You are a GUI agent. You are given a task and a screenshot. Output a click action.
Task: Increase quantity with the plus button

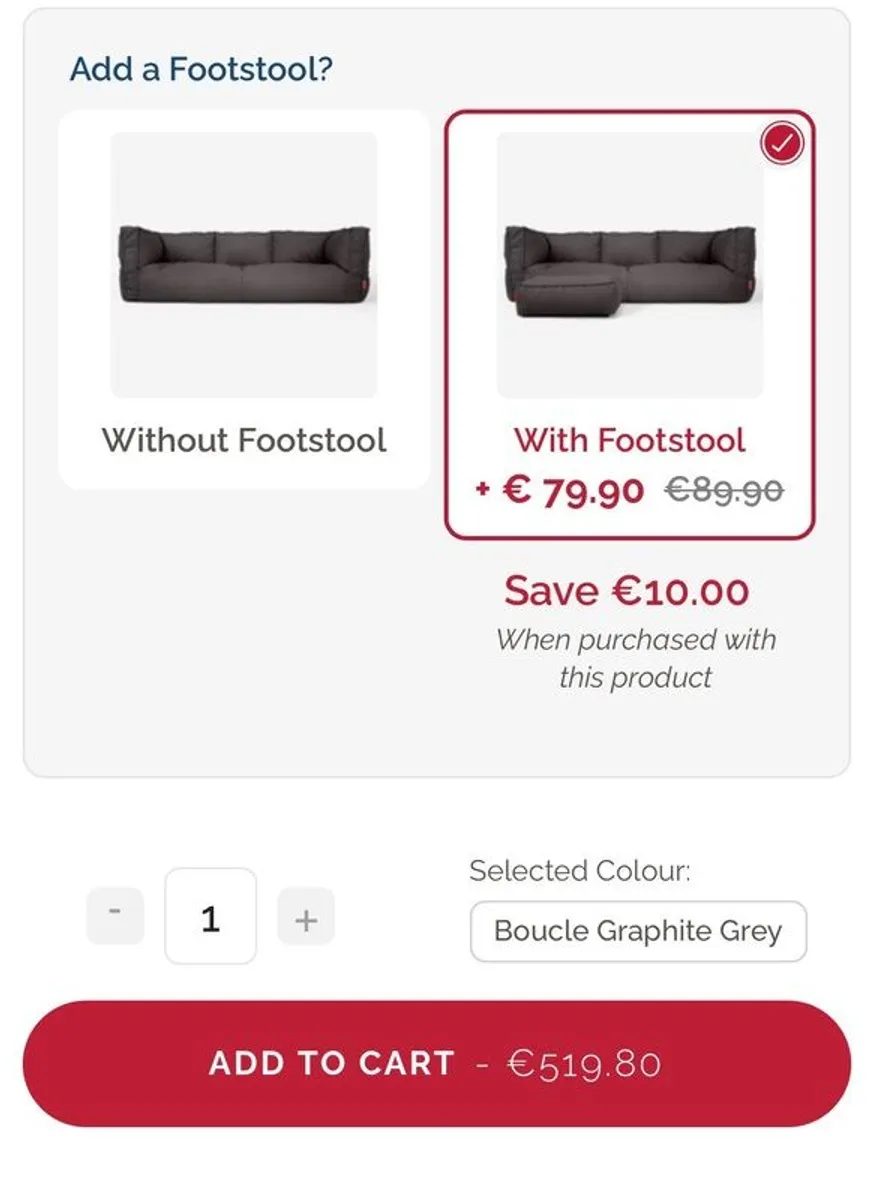tap(306, 916)
